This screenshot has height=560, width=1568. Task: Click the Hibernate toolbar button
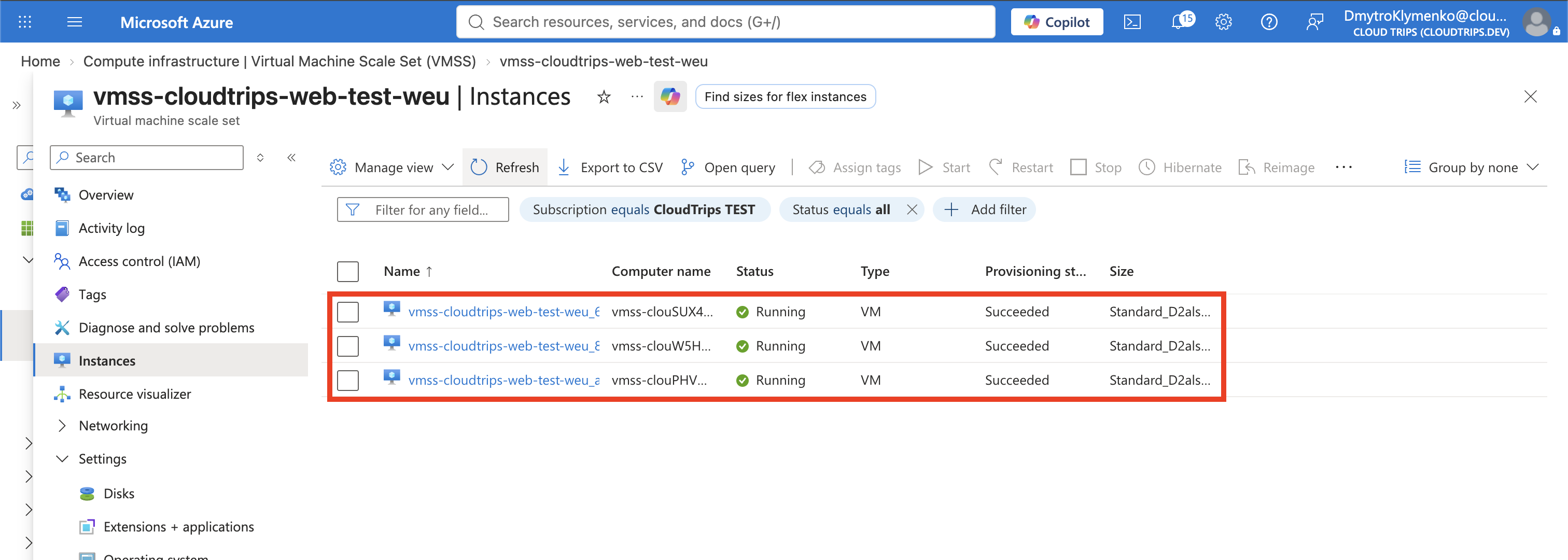1180,167
